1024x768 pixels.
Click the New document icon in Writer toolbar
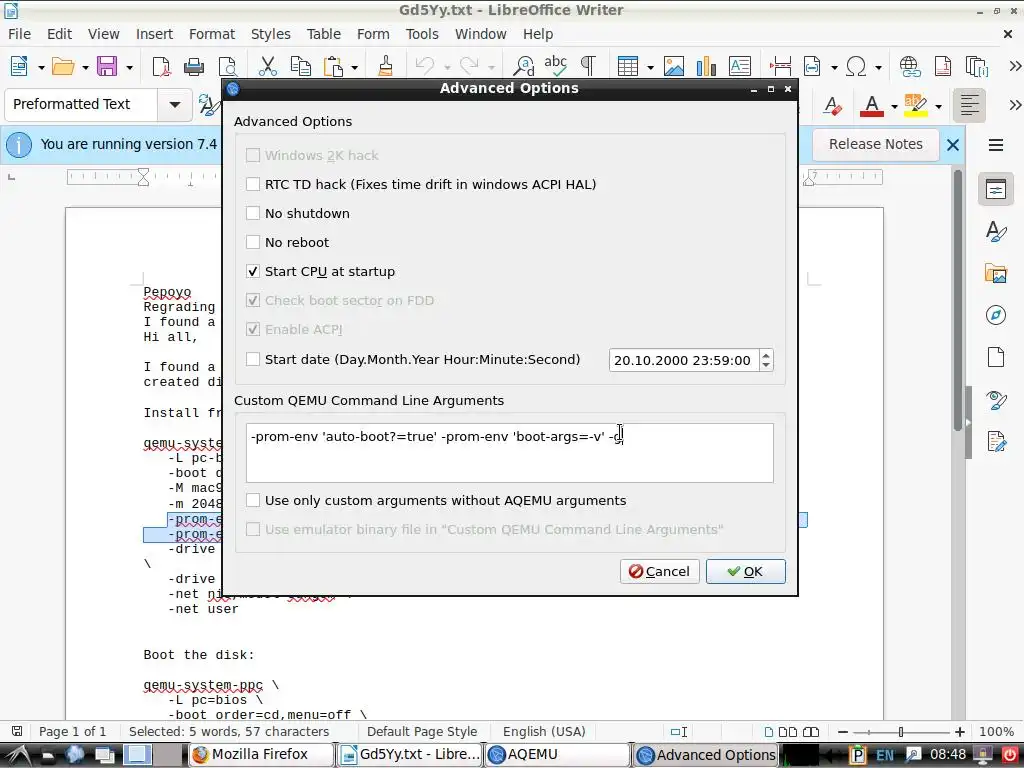point(19,66)
